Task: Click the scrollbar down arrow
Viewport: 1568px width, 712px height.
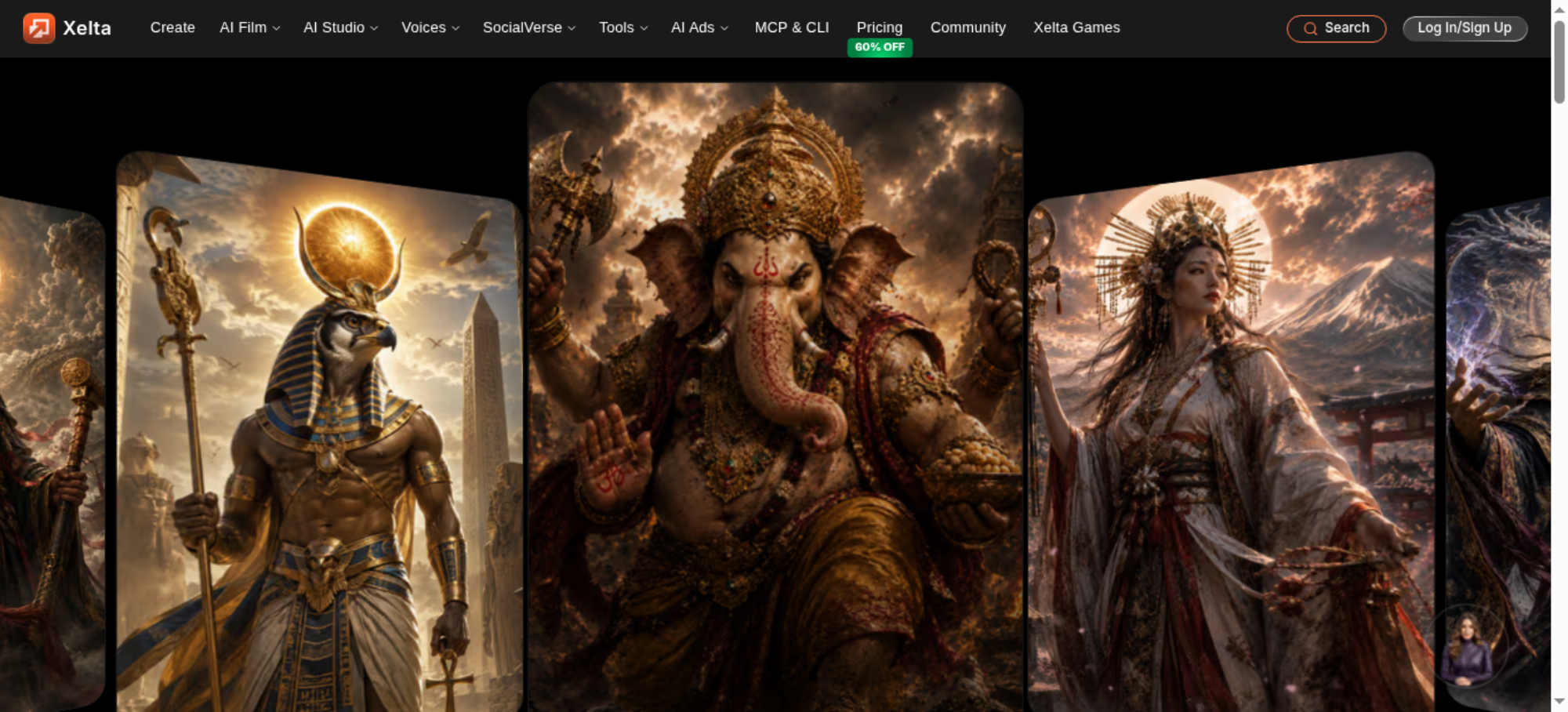Action: pyautogui.click(x=1559, y=702)
